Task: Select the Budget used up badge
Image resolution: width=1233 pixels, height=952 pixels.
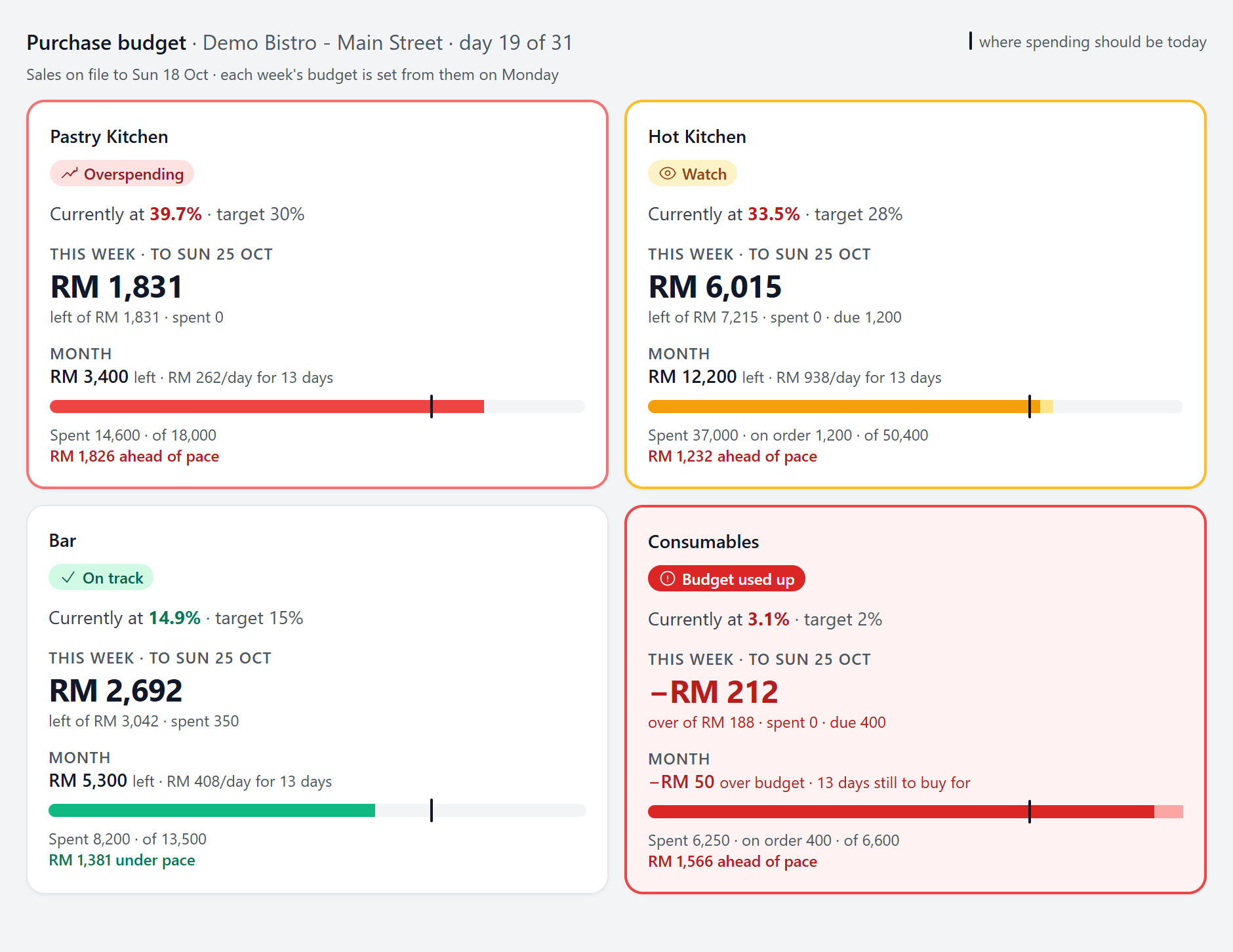Action: pyautogui.click(x=727, y=579)
